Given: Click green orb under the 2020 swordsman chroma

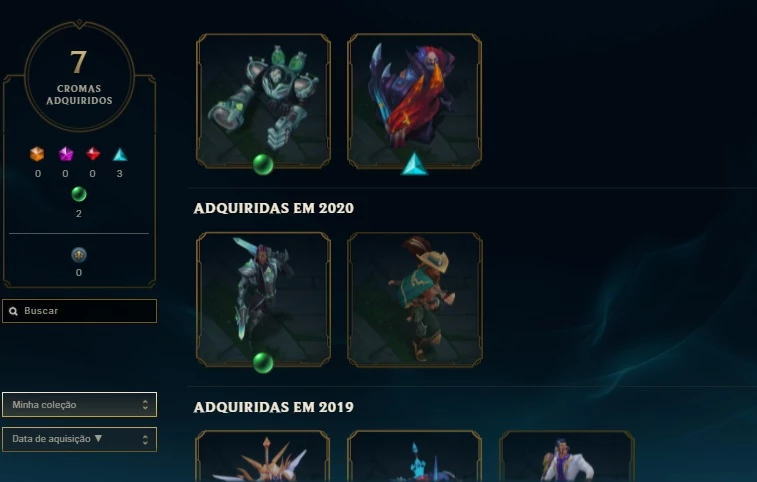Looking at the screenshot, I should [x=263, y=363].
